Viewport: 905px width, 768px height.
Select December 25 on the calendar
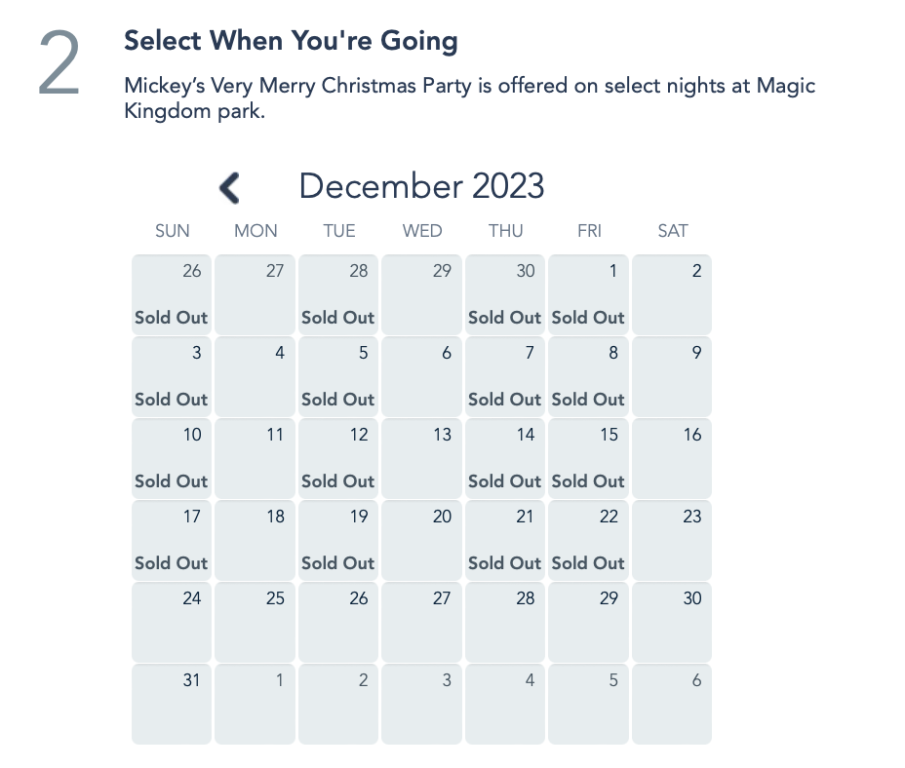(255, 622)
